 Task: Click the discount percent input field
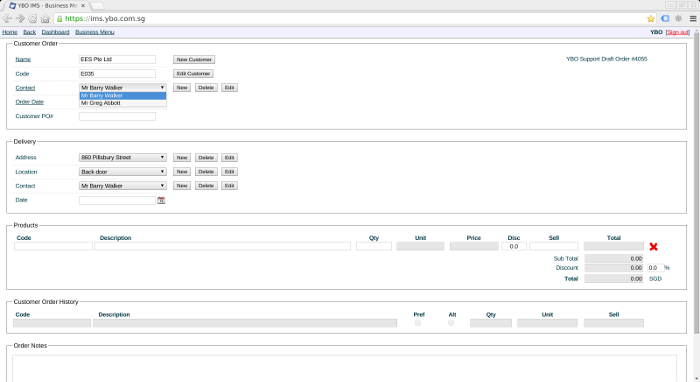point(655,268)
